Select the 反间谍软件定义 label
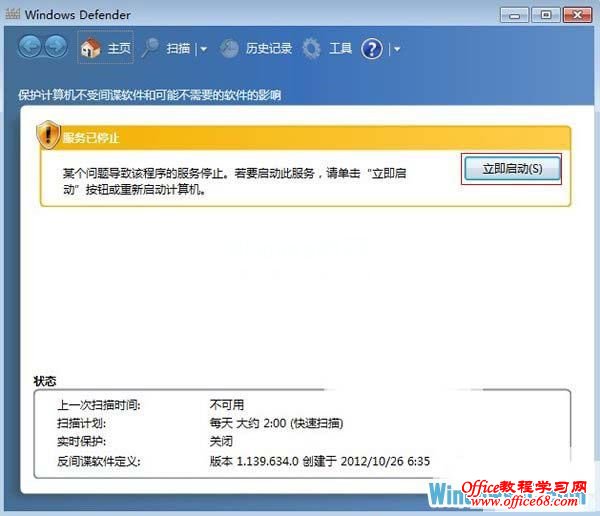600x516 pixels. [x=99, y=461]
